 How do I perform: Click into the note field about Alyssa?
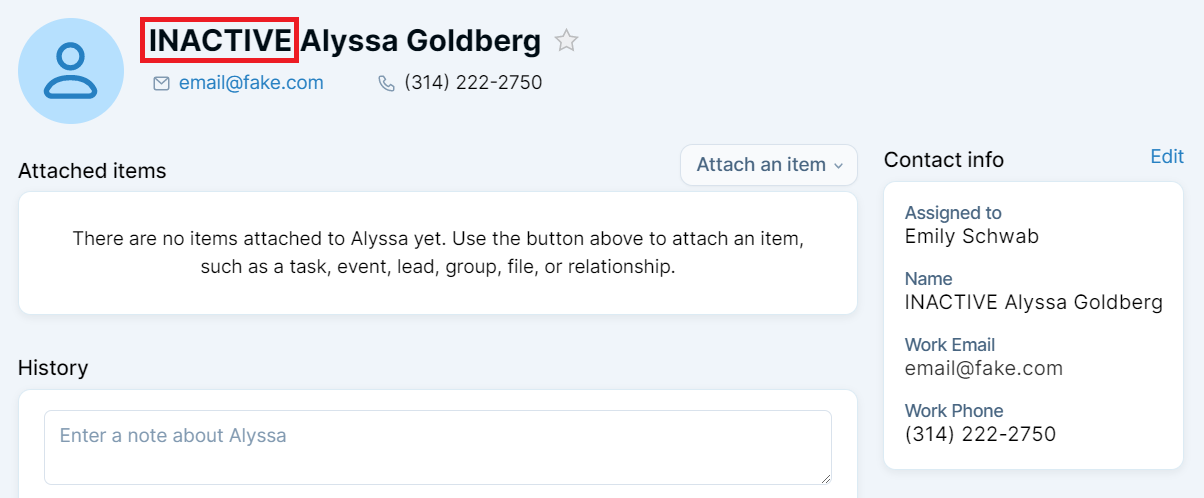437,446
